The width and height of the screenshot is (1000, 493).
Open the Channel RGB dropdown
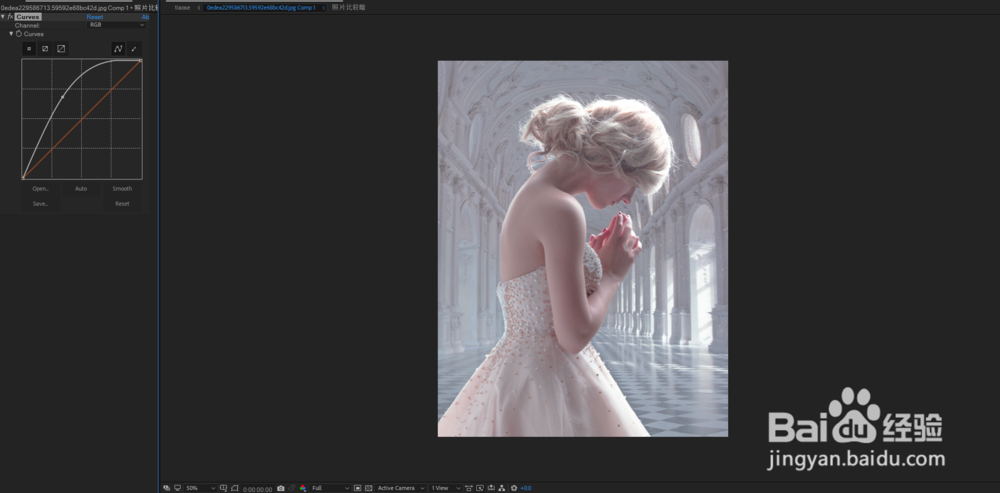[117, 25]
